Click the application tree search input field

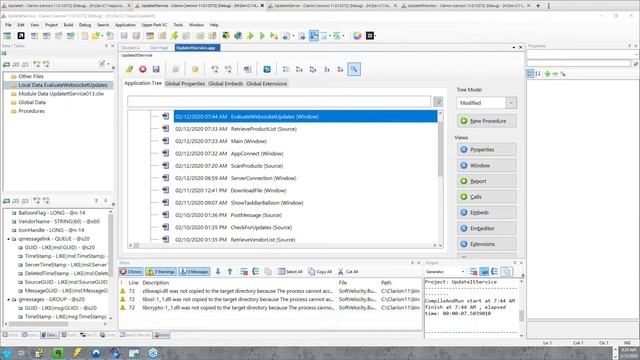coord(279,101)
